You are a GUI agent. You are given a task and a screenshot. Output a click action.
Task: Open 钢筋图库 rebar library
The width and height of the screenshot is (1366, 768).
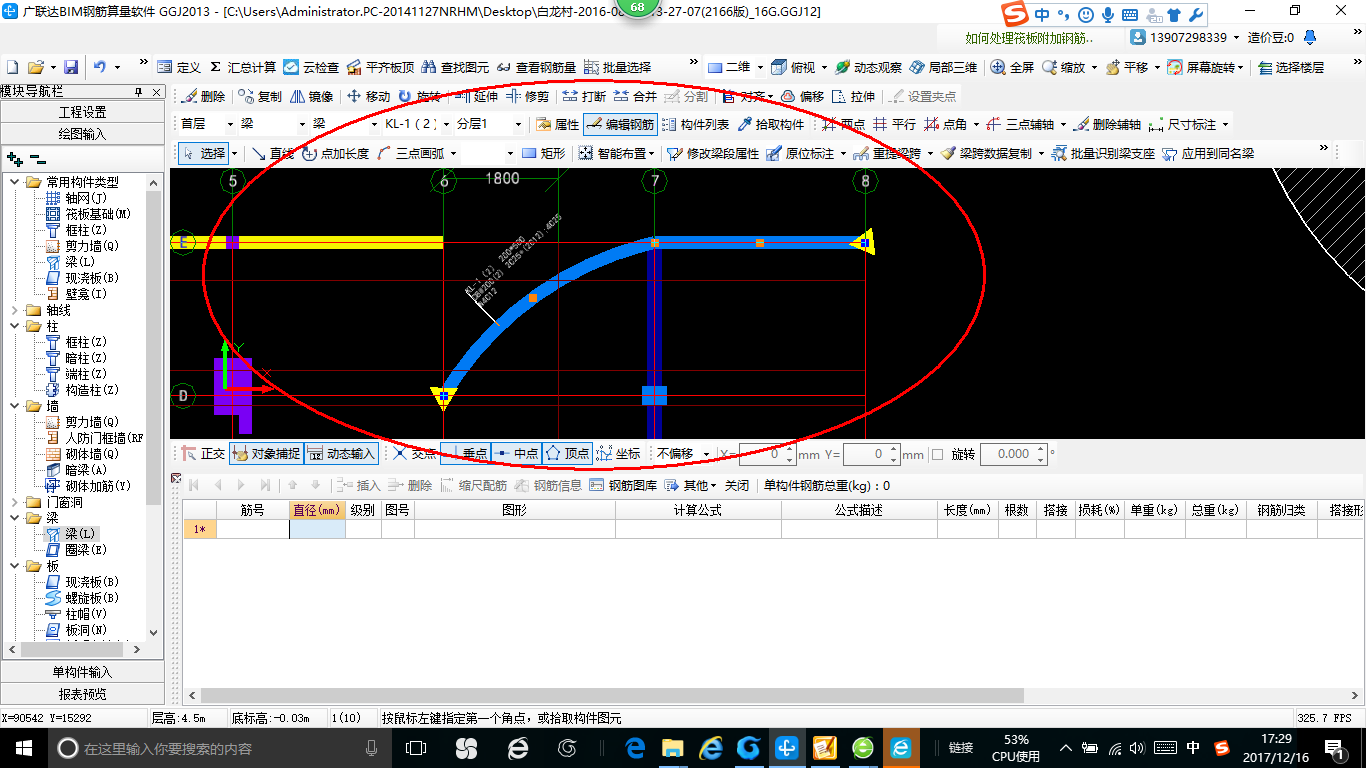tap(624, 485)
